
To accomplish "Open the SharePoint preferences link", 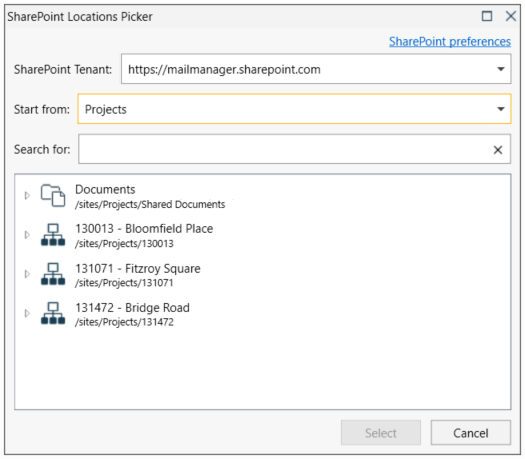I will tap(450, 42).
